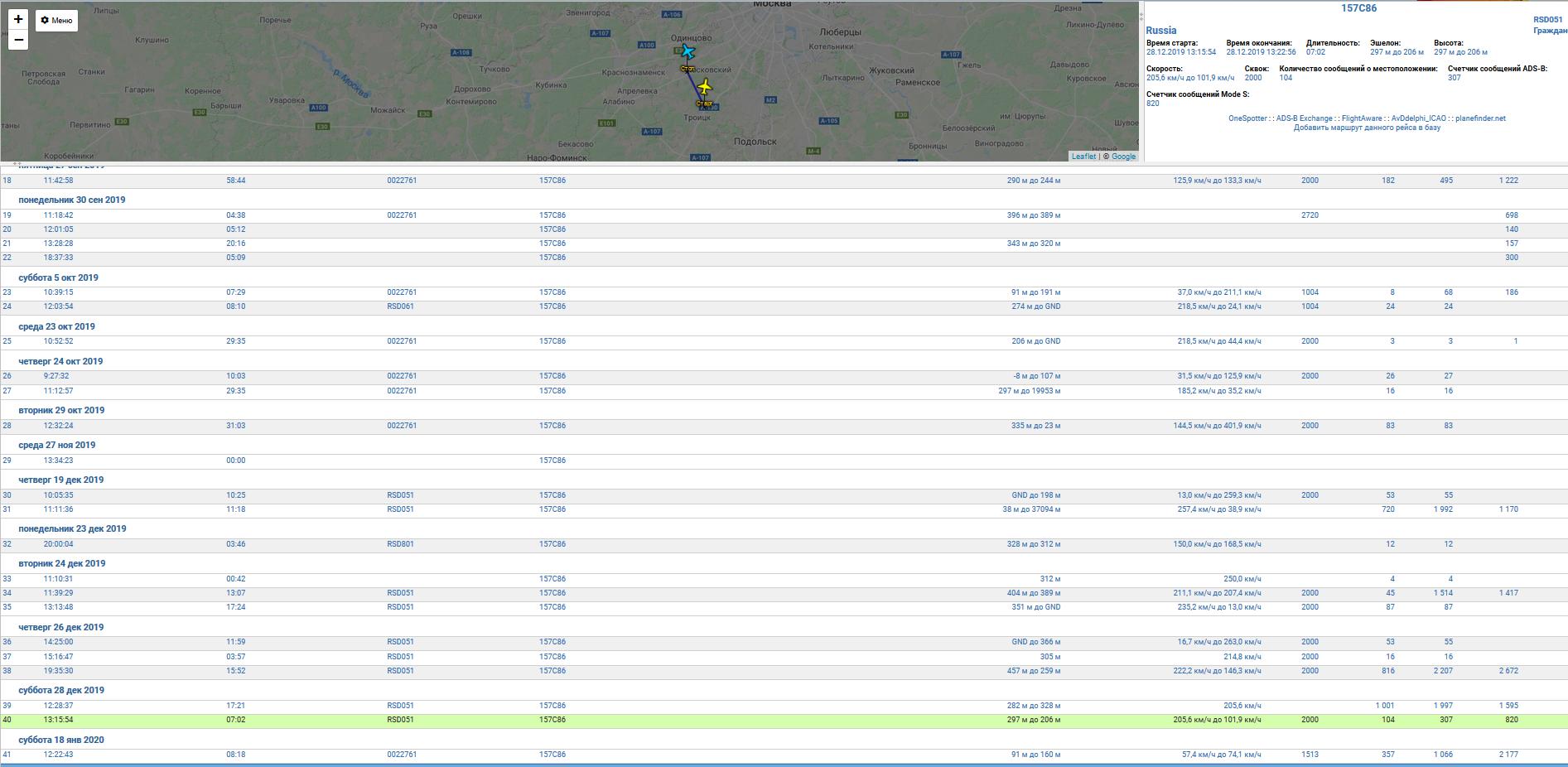
Task: Click the 157C86 aircraft header title
Action: (1358, 8)
